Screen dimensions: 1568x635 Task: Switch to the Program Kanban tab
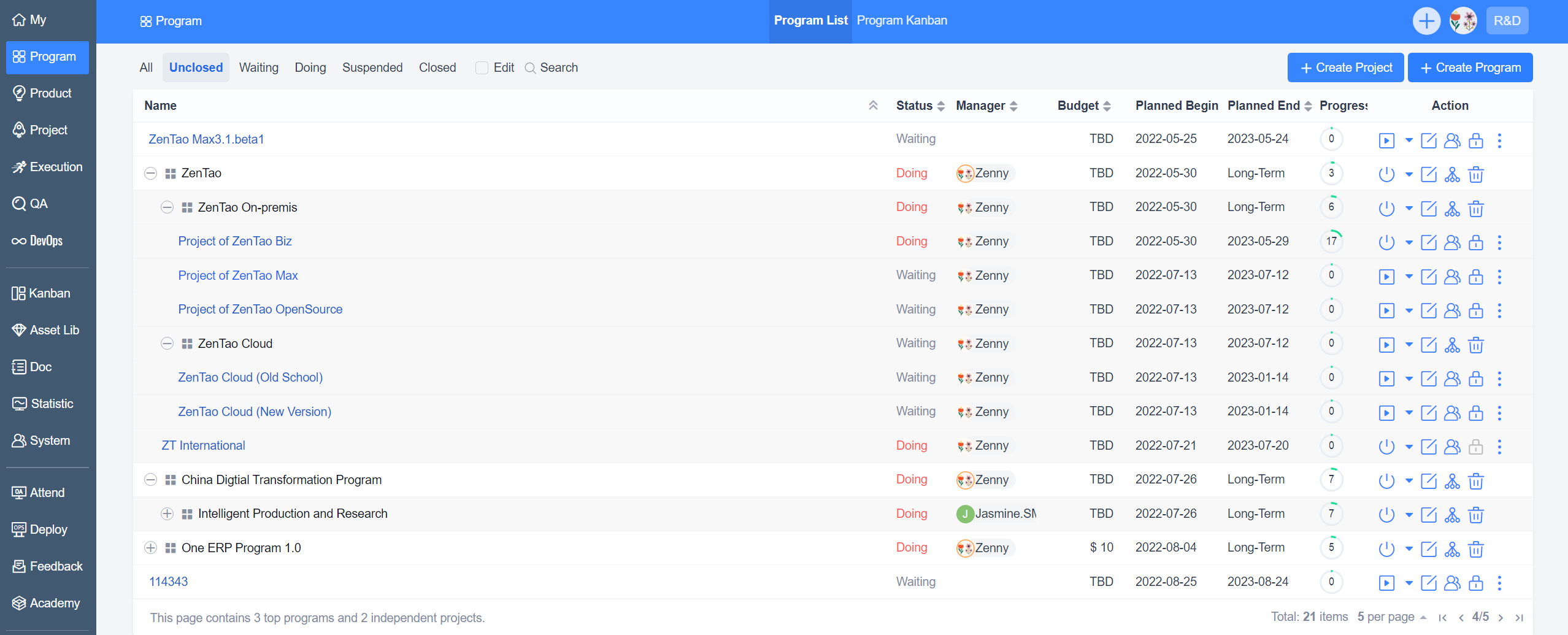point(901,20)
